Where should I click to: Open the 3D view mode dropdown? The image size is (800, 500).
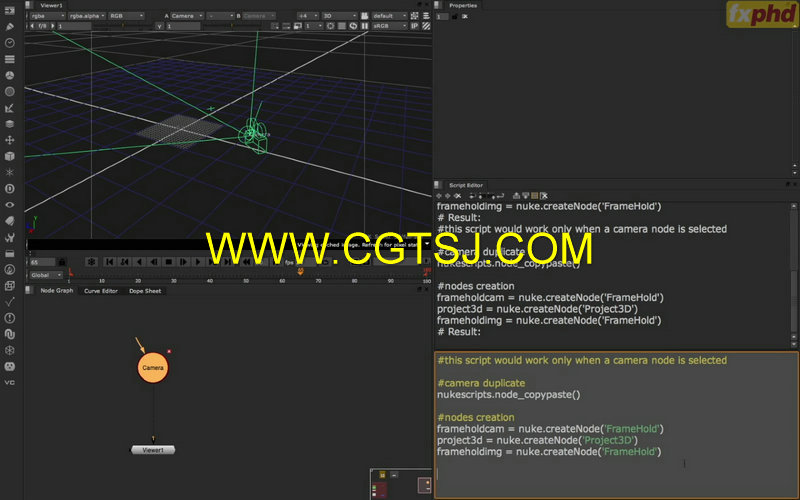click(x=339, y=16)
